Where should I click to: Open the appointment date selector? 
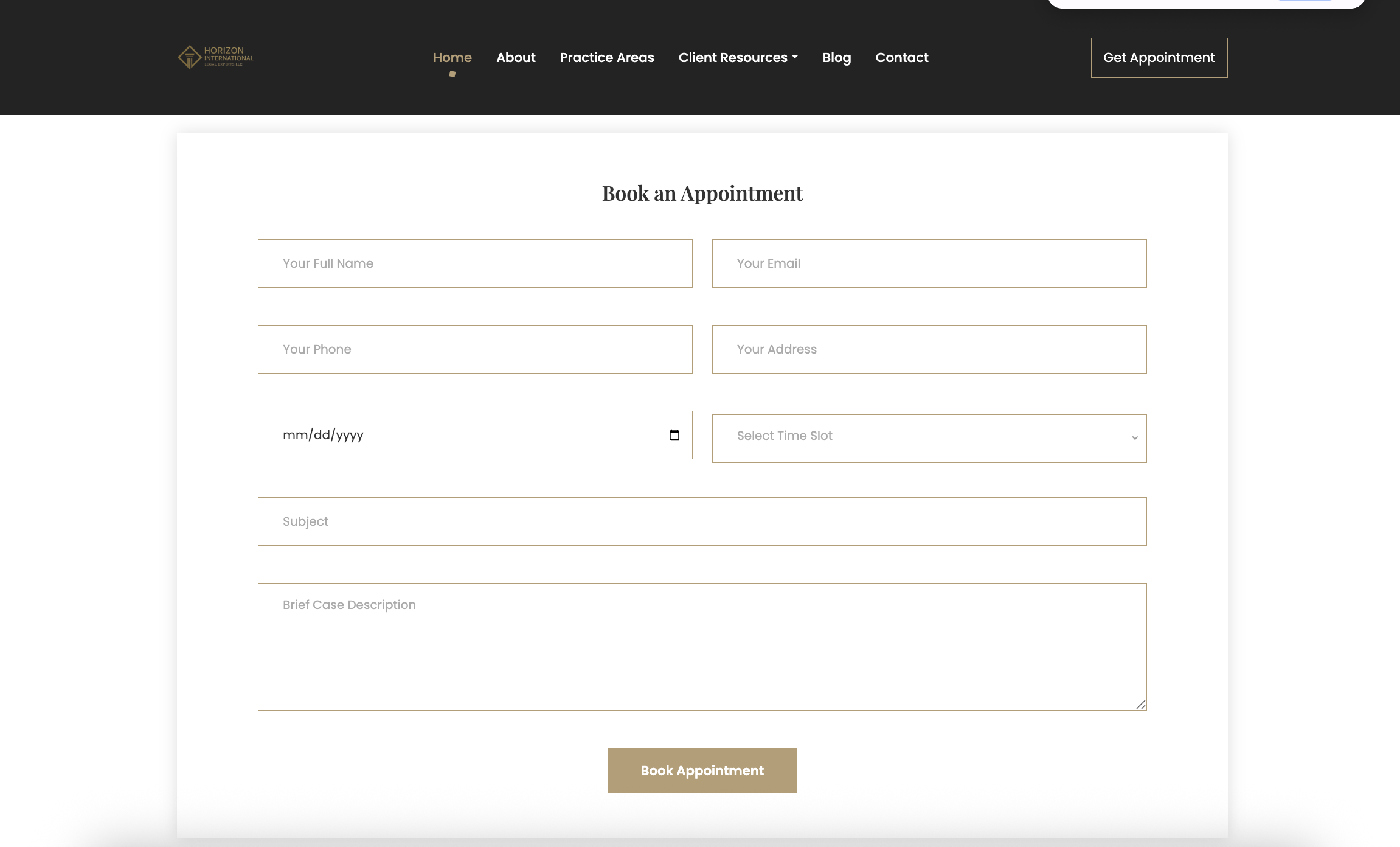point(475,434)
